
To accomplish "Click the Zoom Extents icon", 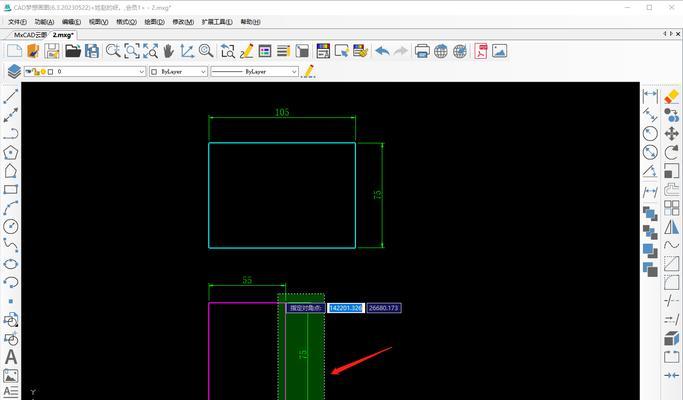I will click(x=151, y=51).
